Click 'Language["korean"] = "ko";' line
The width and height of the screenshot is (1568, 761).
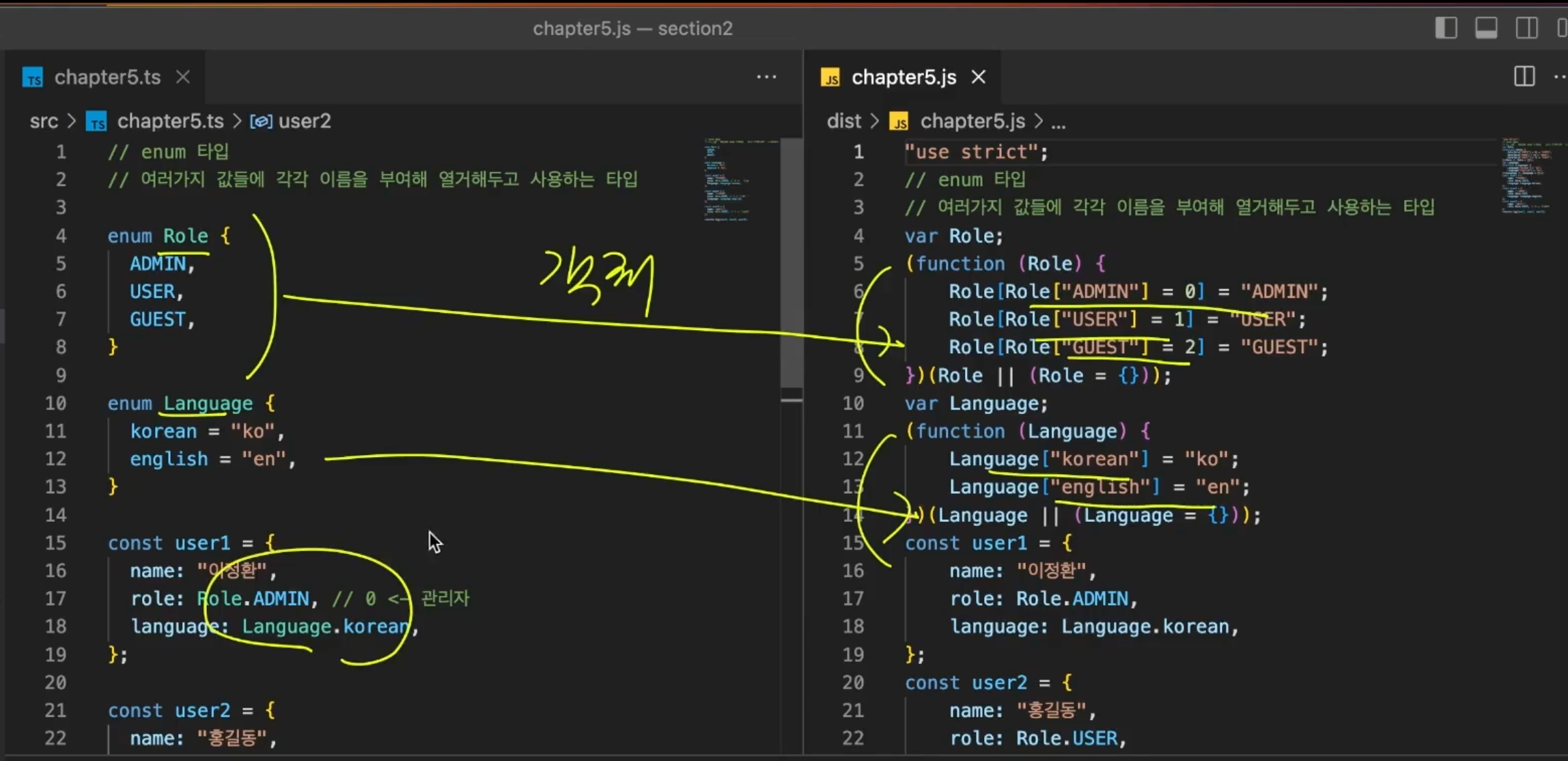1093,459
